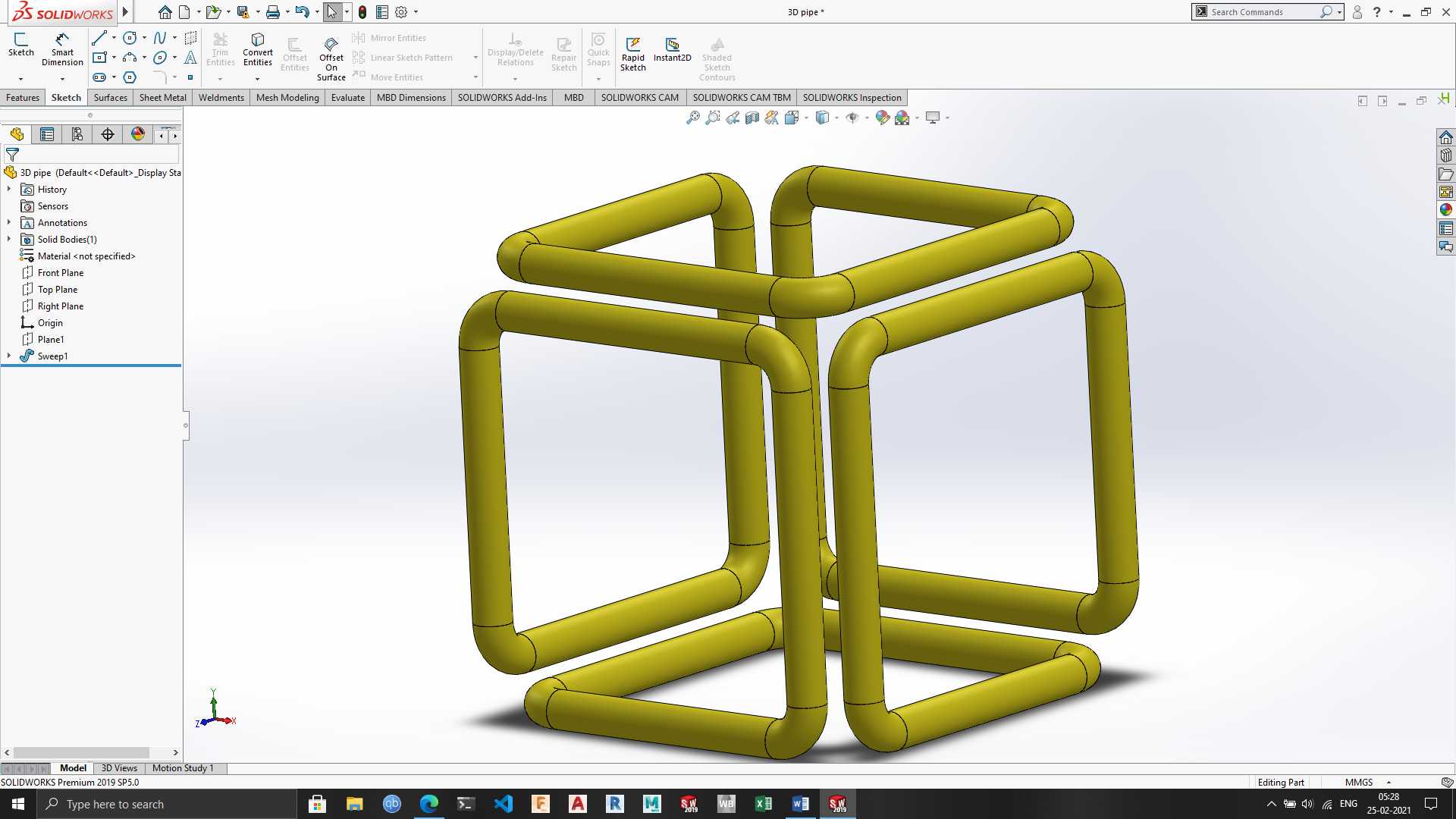Open the Rectangle tool dropdown arrow
This screenshot has height=819, width=1456.
114,58
